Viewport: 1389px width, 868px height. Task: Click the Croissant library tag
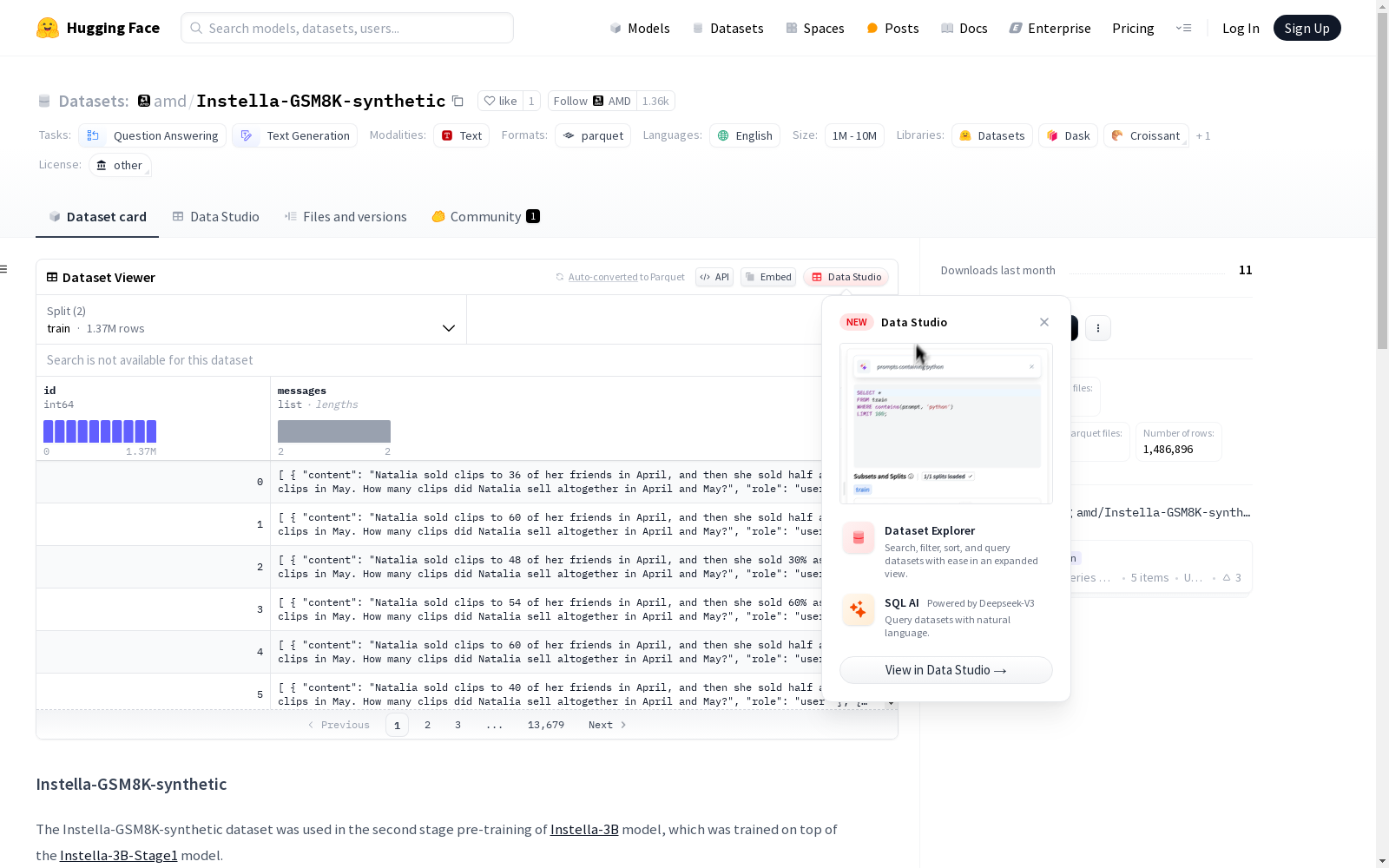(1146, 135)
